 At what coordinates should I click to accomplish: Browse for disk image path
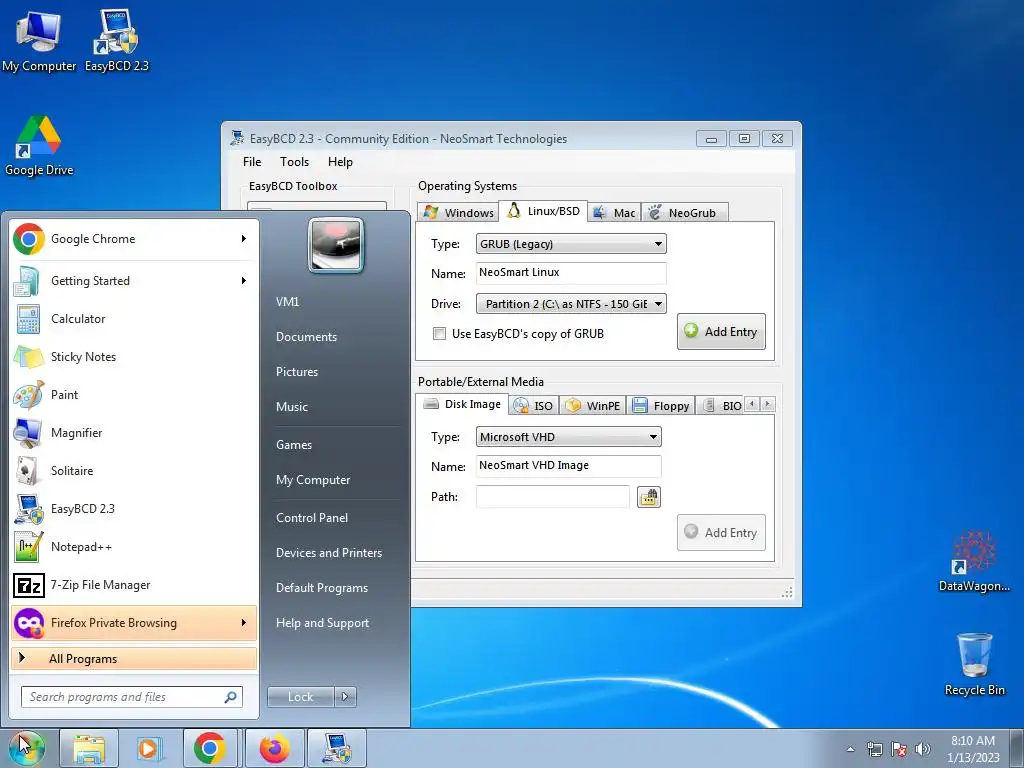pos(648,497)
